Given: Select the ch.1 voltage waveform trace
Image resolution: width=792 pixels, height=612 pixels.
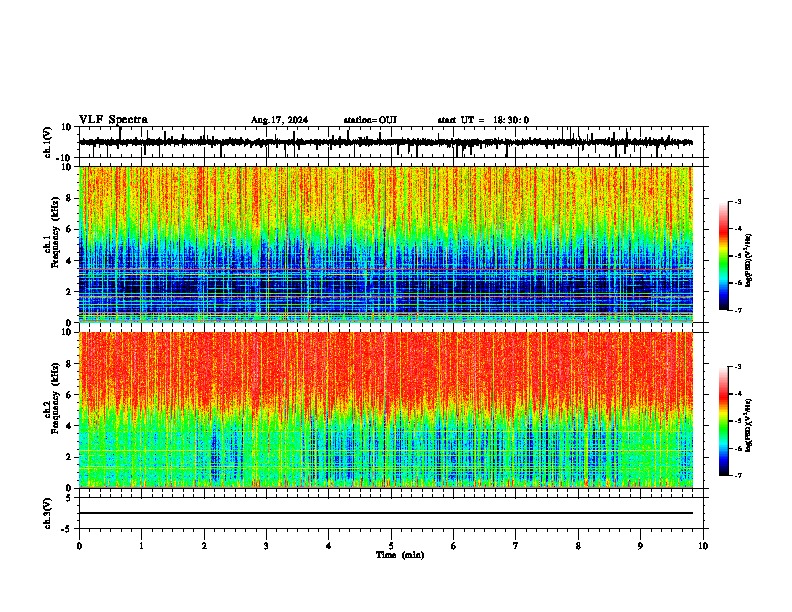Looking at the screenshot, I should pos(386,142).
